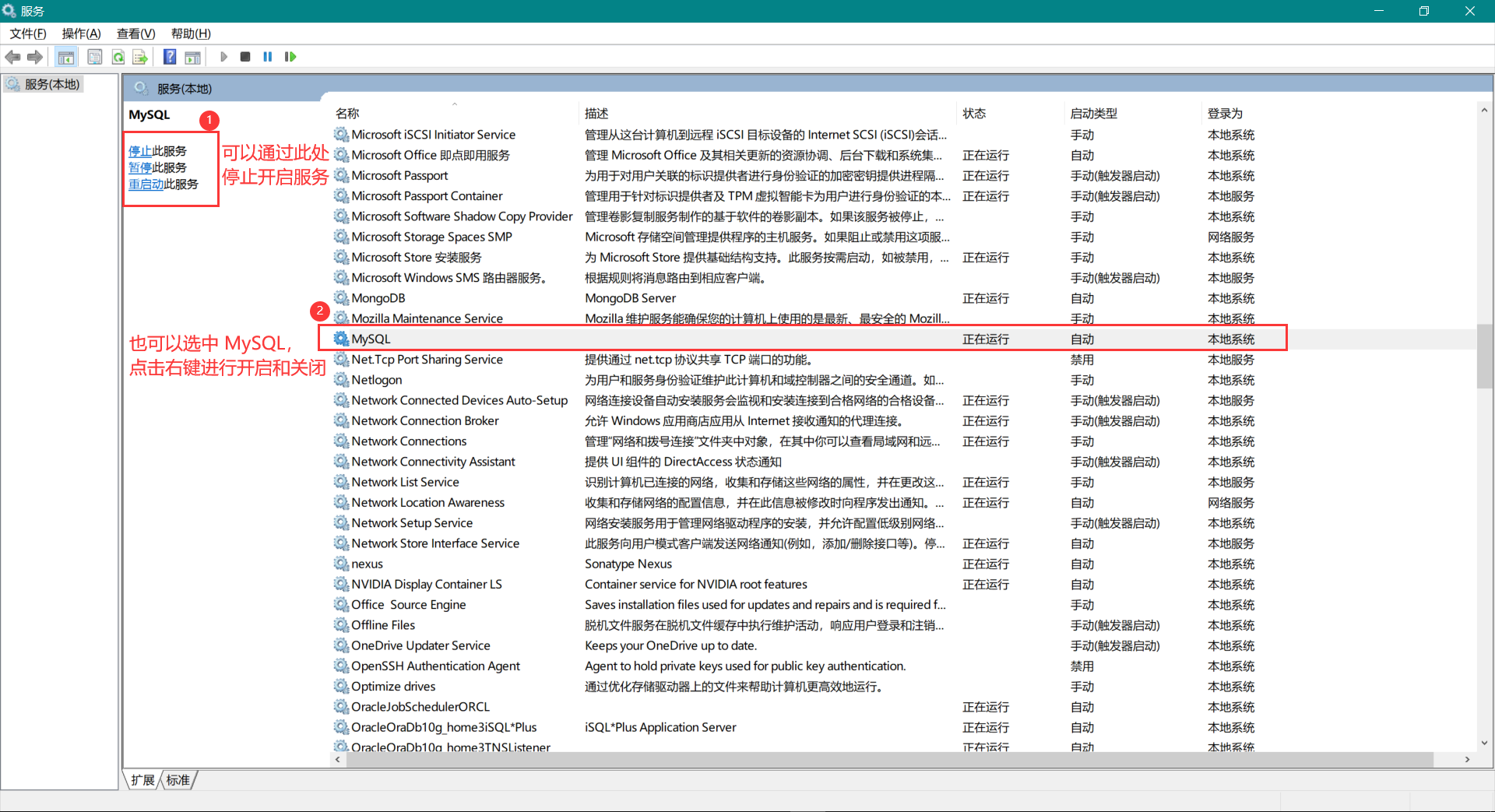Open the 文件(F) menu
This screenshot has height=812, width=1495.
[x=28, y=33]
